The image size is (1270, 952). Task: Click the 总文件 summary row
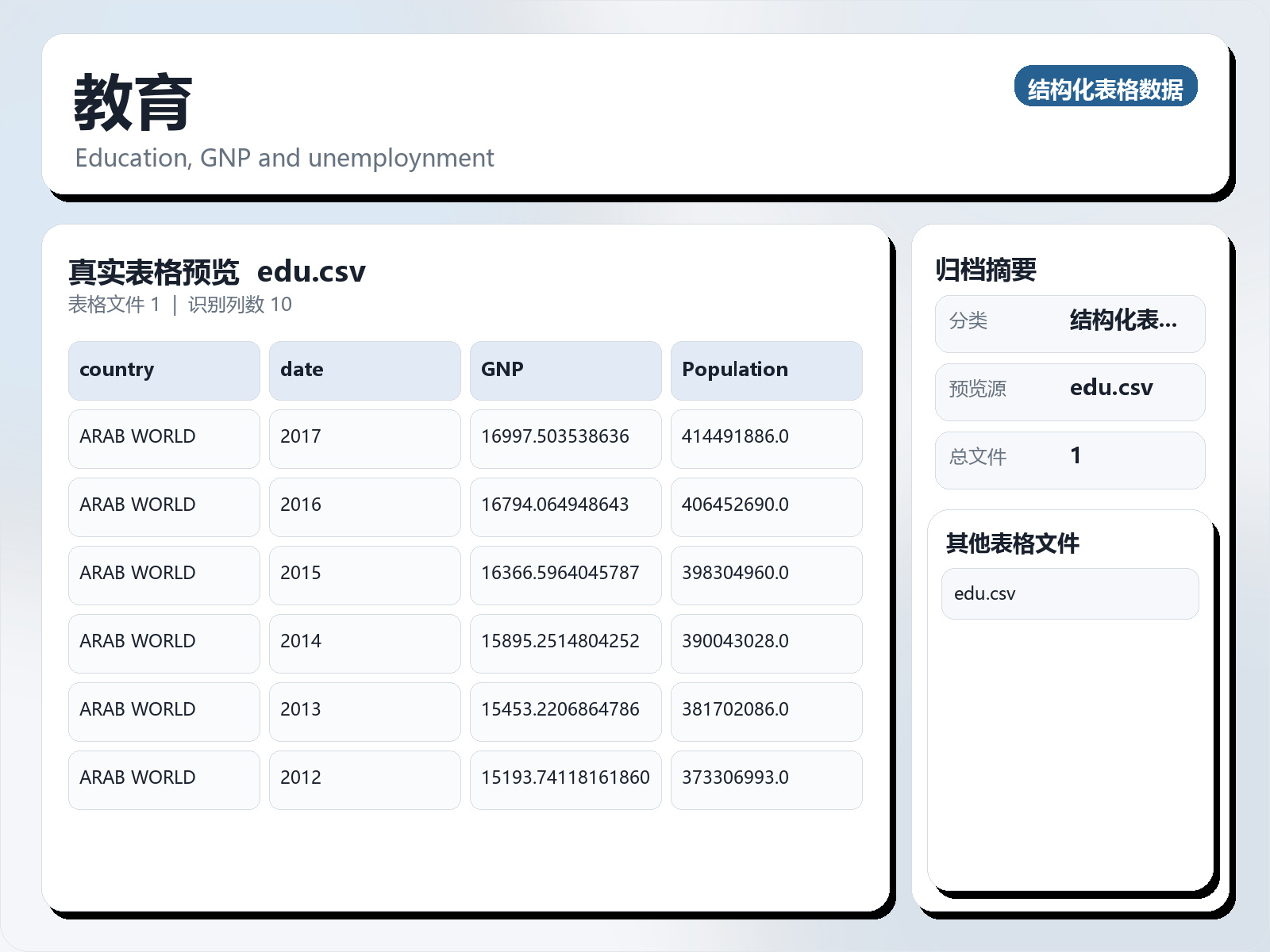click(1069, 459)
